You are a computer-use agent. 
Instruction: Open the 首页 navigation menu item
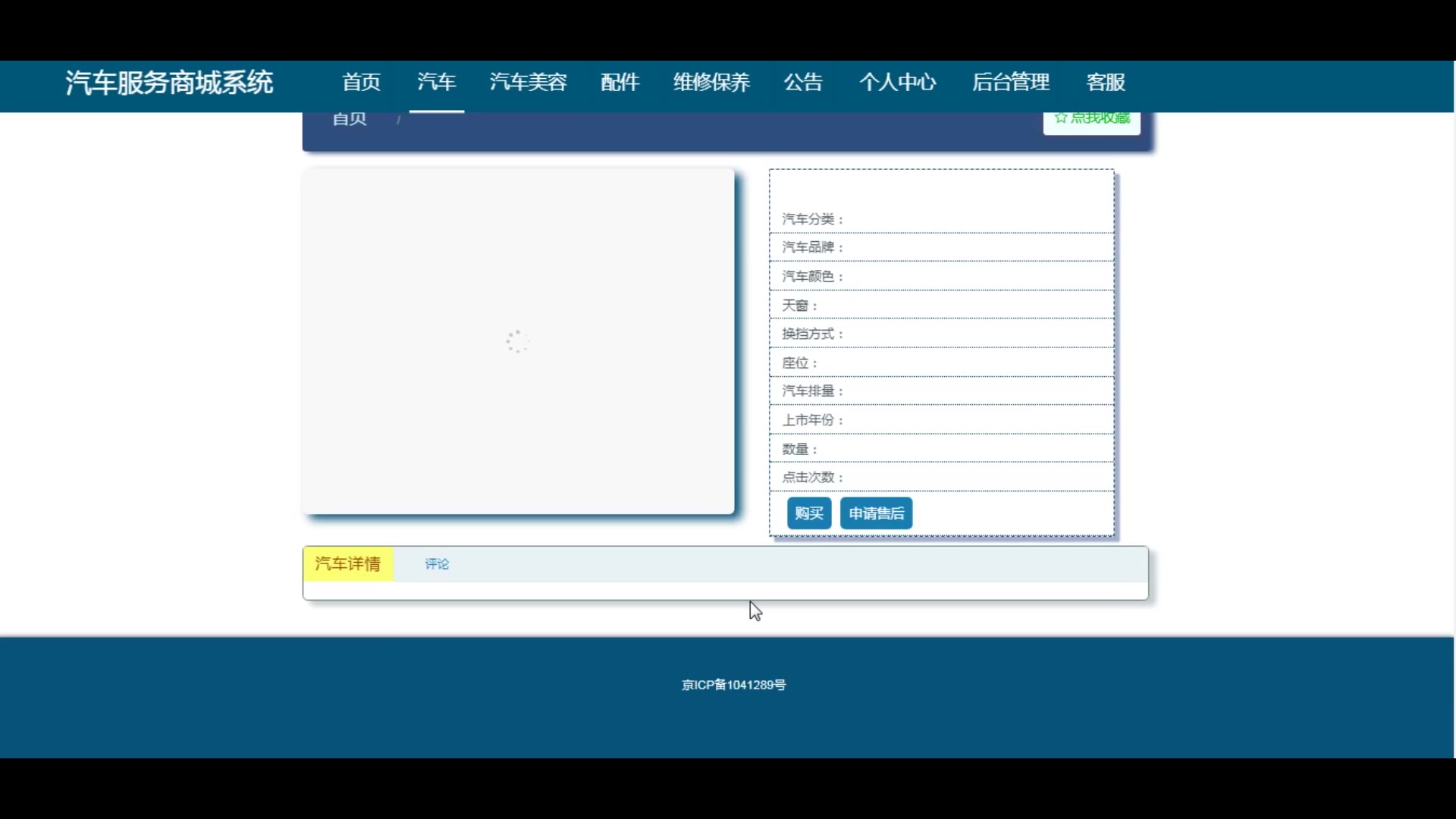pos(361,82)
